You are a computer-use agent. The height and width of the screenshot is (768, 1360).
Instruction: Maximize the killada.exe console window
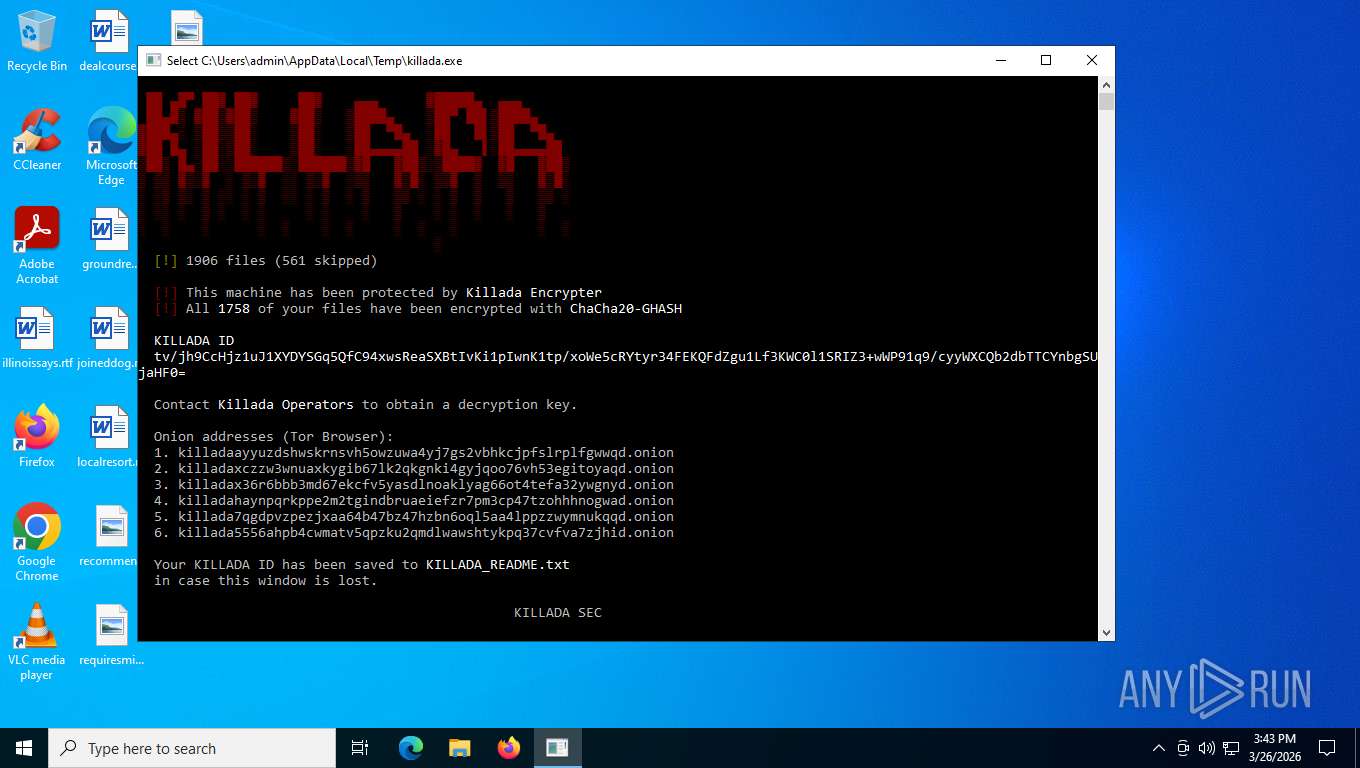point(1046,60)
